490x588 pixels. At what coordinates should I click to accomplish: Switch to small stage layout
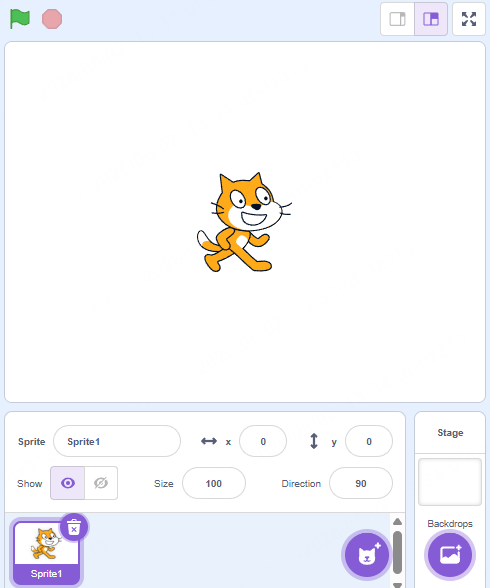tap(397, 19)
